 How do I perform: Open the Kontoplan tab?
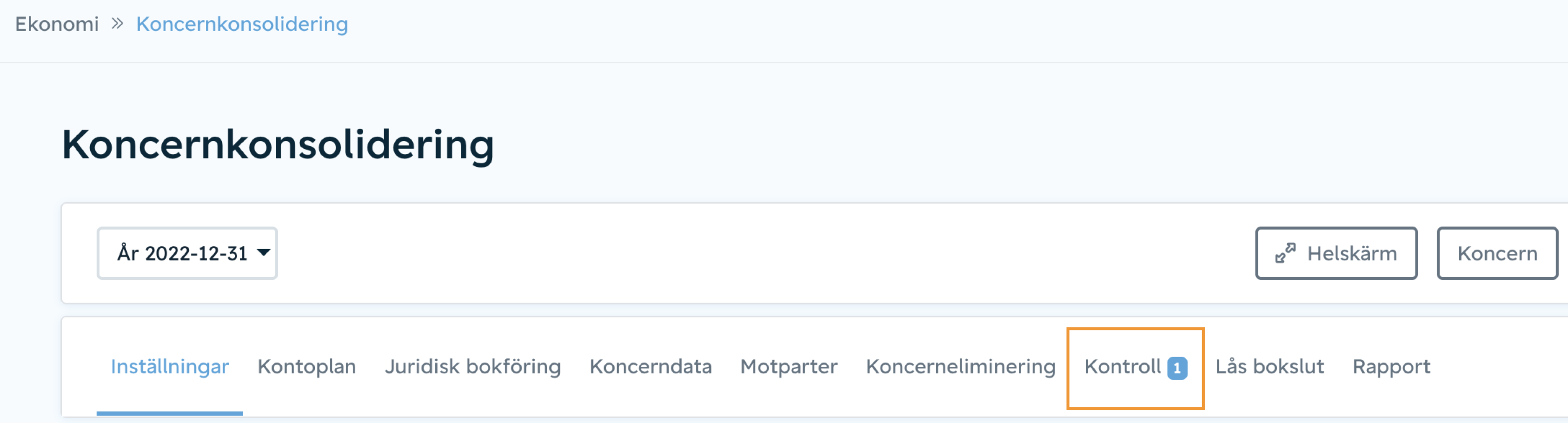coord(307,367)
